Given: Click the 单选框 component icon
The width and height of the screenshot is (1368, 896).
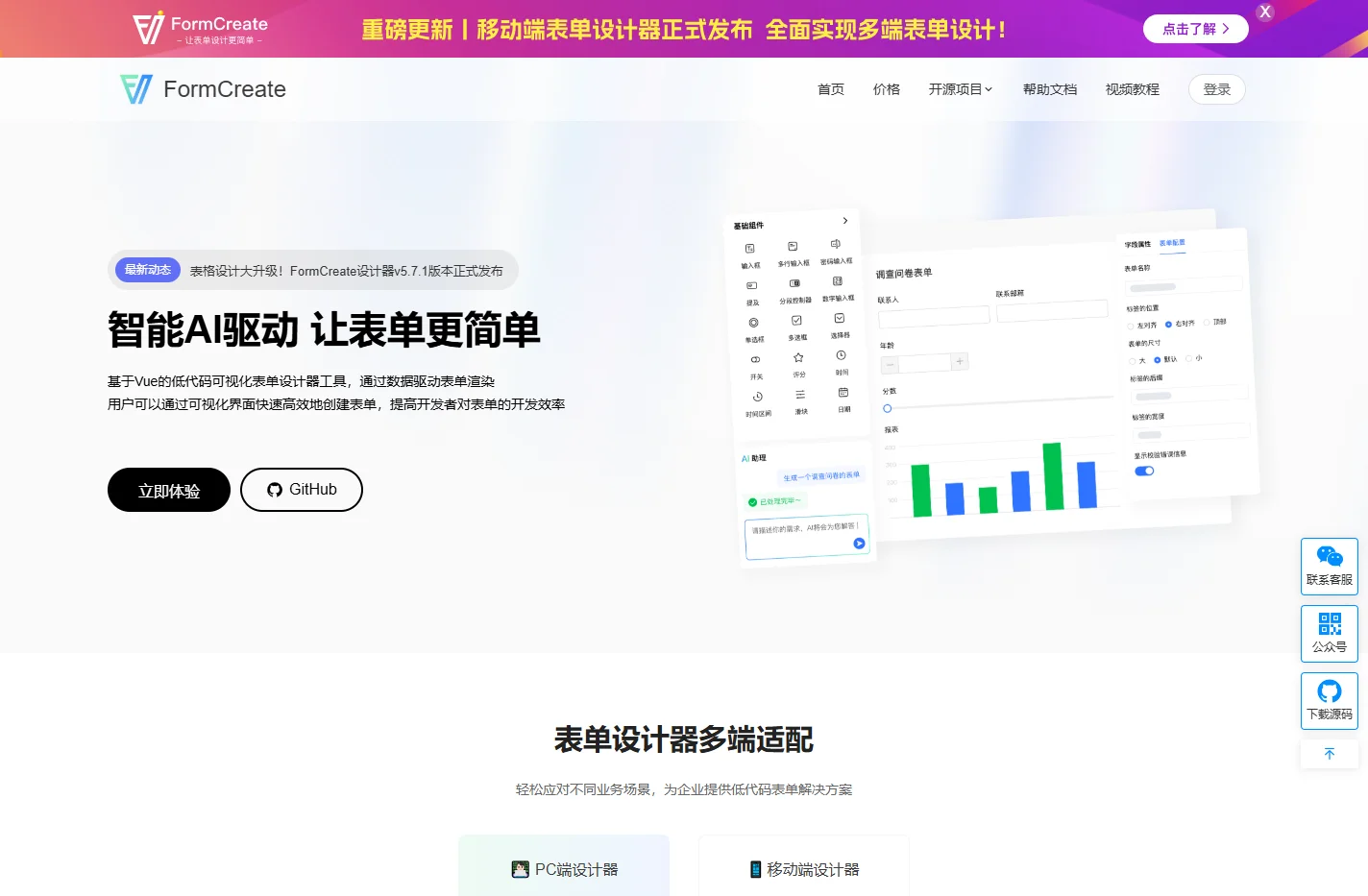Looking at the screenshot, I should (x=754, y=323).
